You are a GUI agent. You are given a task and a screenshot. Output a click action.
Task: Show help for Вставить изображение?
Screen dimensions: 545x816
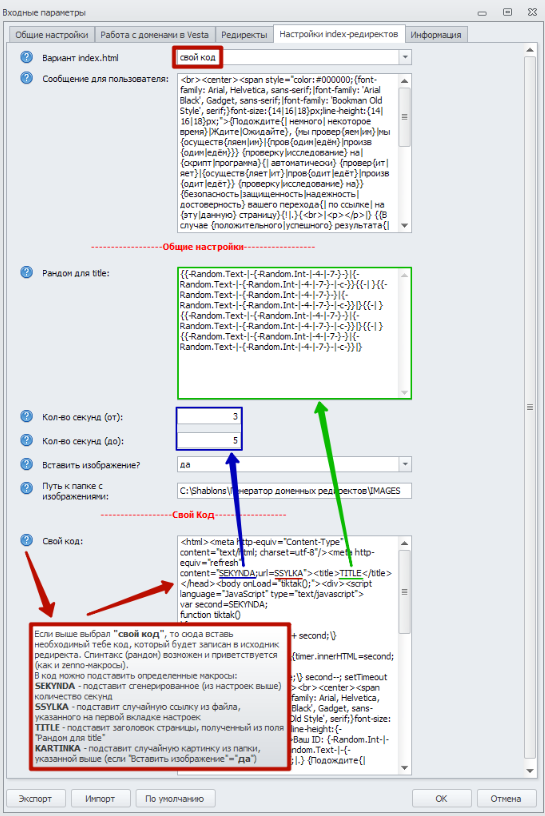27,464
